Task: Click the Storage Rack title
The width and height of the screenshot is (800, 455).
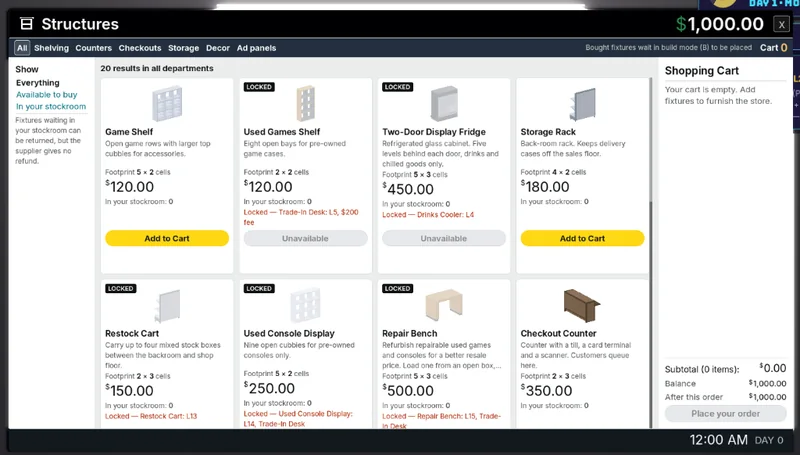Action: click(x=548, y=132)
